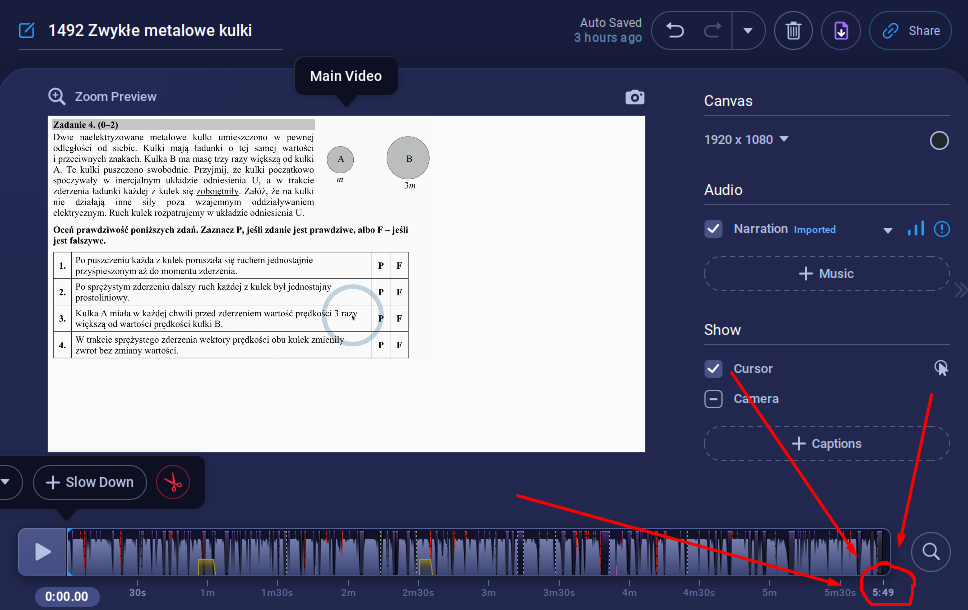Viewport: 968px width, 610px height.
Task: Disable the Cursor show checkbox
Action: (x=713, y=369)
